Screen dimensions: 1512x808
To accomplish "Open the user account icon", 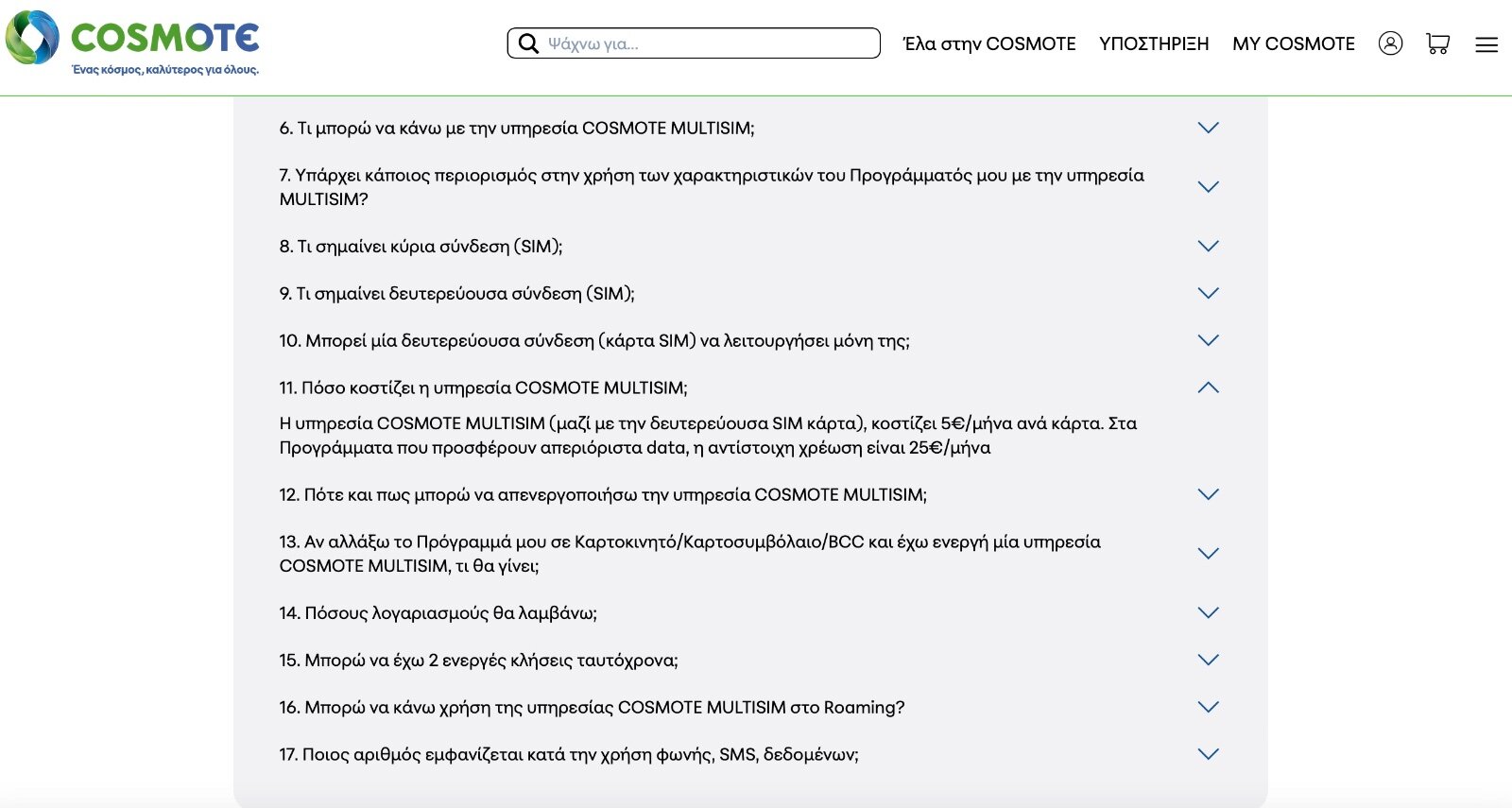I will pos(1390,43).
